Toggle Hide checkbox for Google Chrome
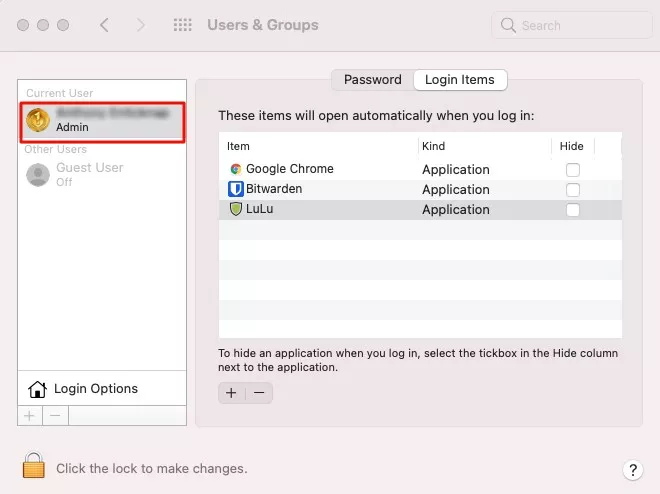Screen dimensions: 660x494 [573, 170]
